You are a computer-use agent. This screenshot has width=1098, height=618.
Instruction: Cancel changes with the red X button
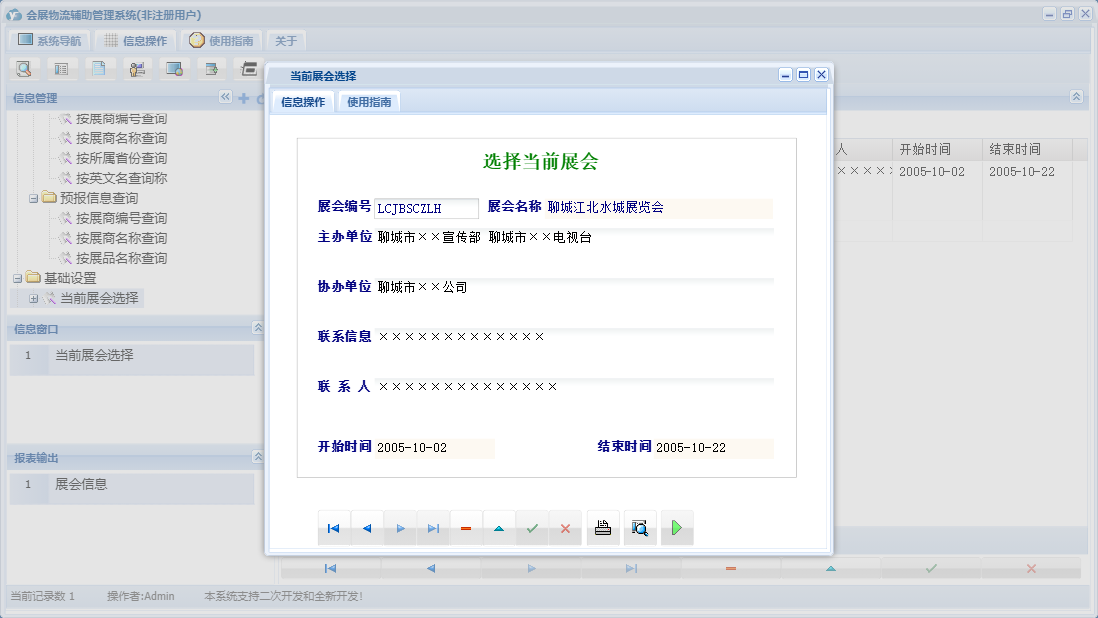[x=566, y=528]
